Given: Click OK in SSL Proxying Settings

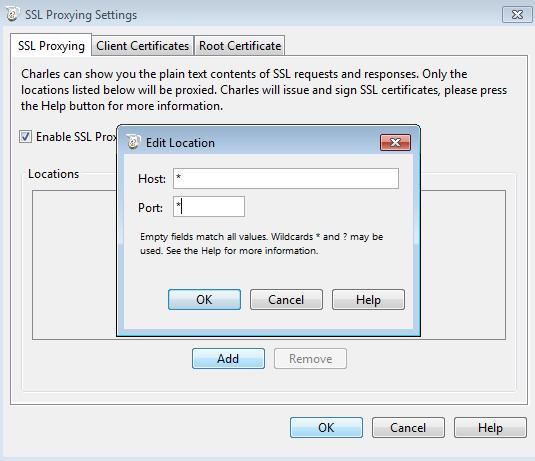Looking at the screenshot, I should pyautogui.click(x=327, y=428).
